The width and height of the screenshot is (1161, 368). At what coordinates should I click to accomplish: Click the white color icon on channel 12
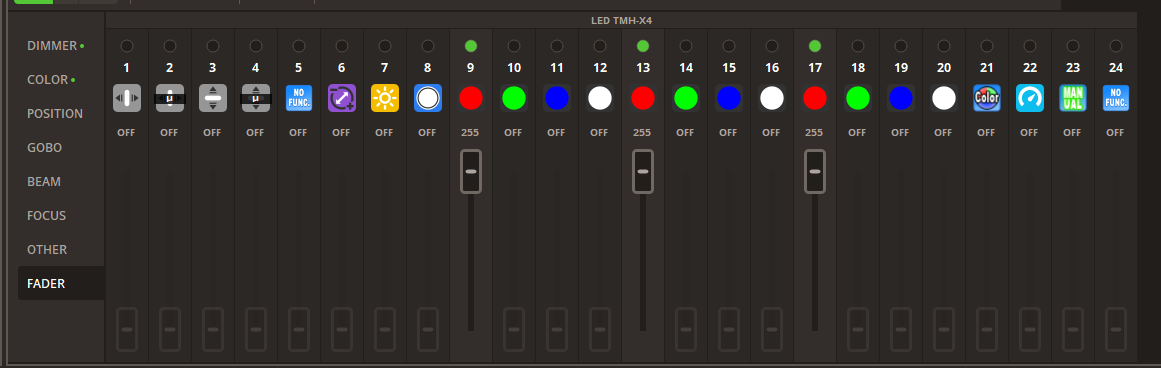tap(599, 98)
